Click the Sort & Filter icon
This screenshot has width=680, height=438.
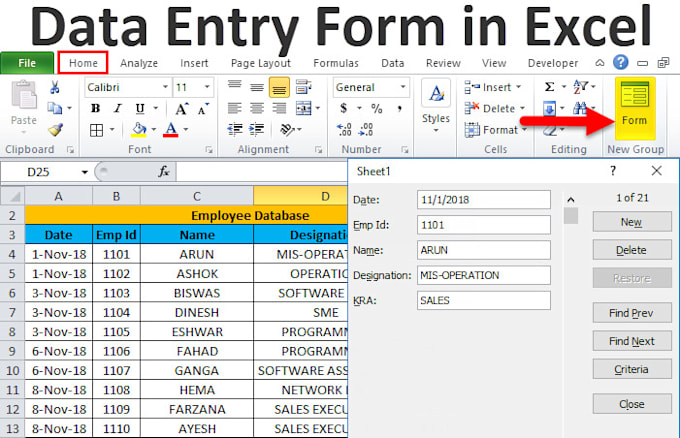[x=580, y=87]
